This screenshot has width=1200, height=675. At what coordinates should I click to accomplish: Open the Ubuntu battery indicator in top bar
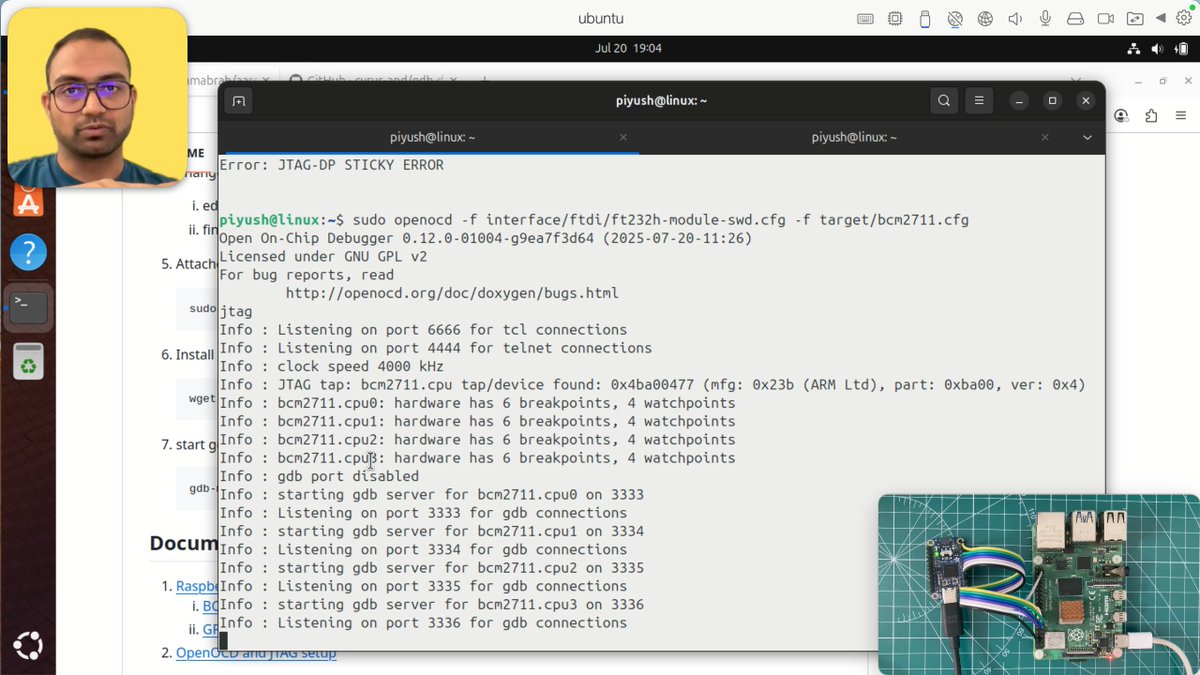pyautogui.click(x=1180, y=48)
